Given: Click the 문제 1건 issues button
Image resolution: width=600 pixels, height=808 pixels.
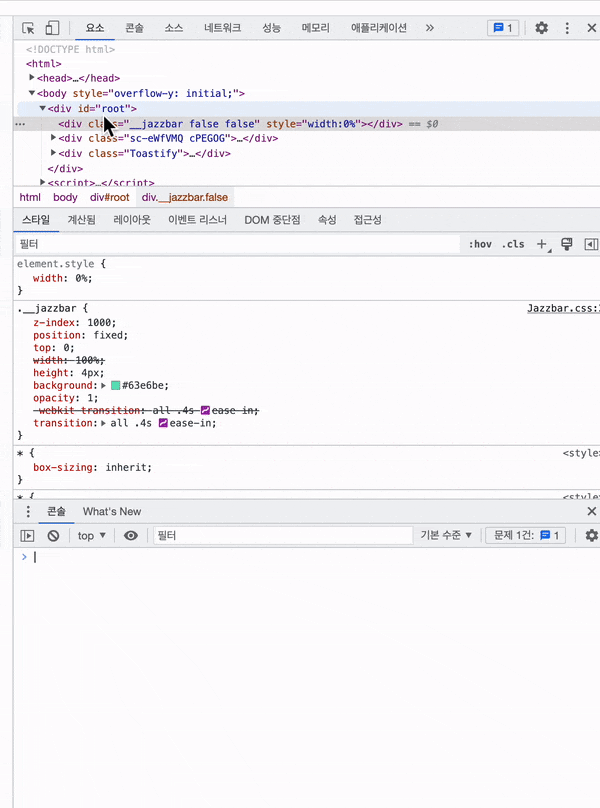Looking at the screenshot, I should 526,535.
